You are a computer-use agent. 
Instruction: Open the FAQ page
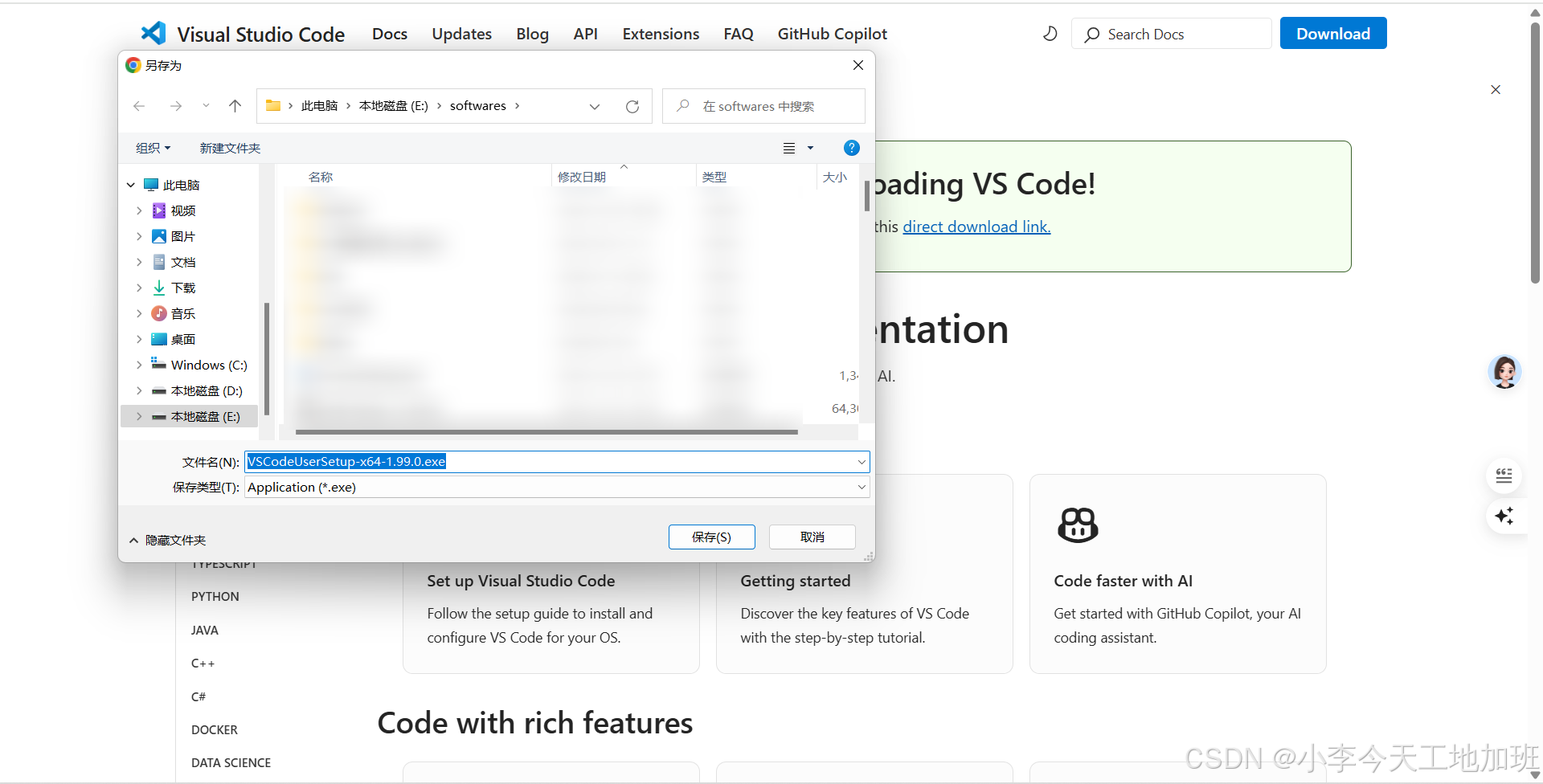(x=739, y=34)
